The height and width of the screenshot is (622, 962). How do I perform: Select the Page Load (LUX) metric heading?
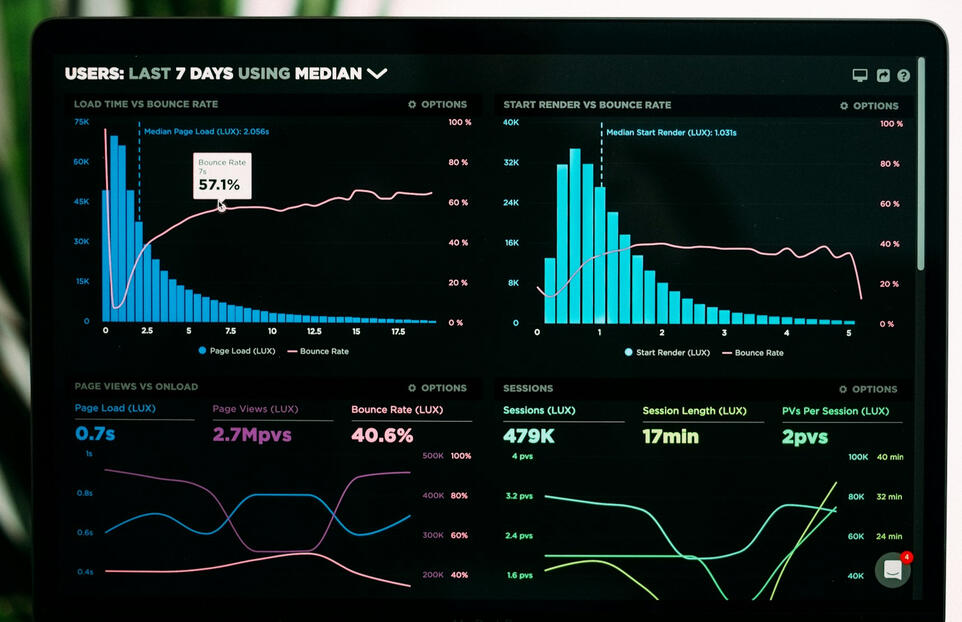(115, 408)
